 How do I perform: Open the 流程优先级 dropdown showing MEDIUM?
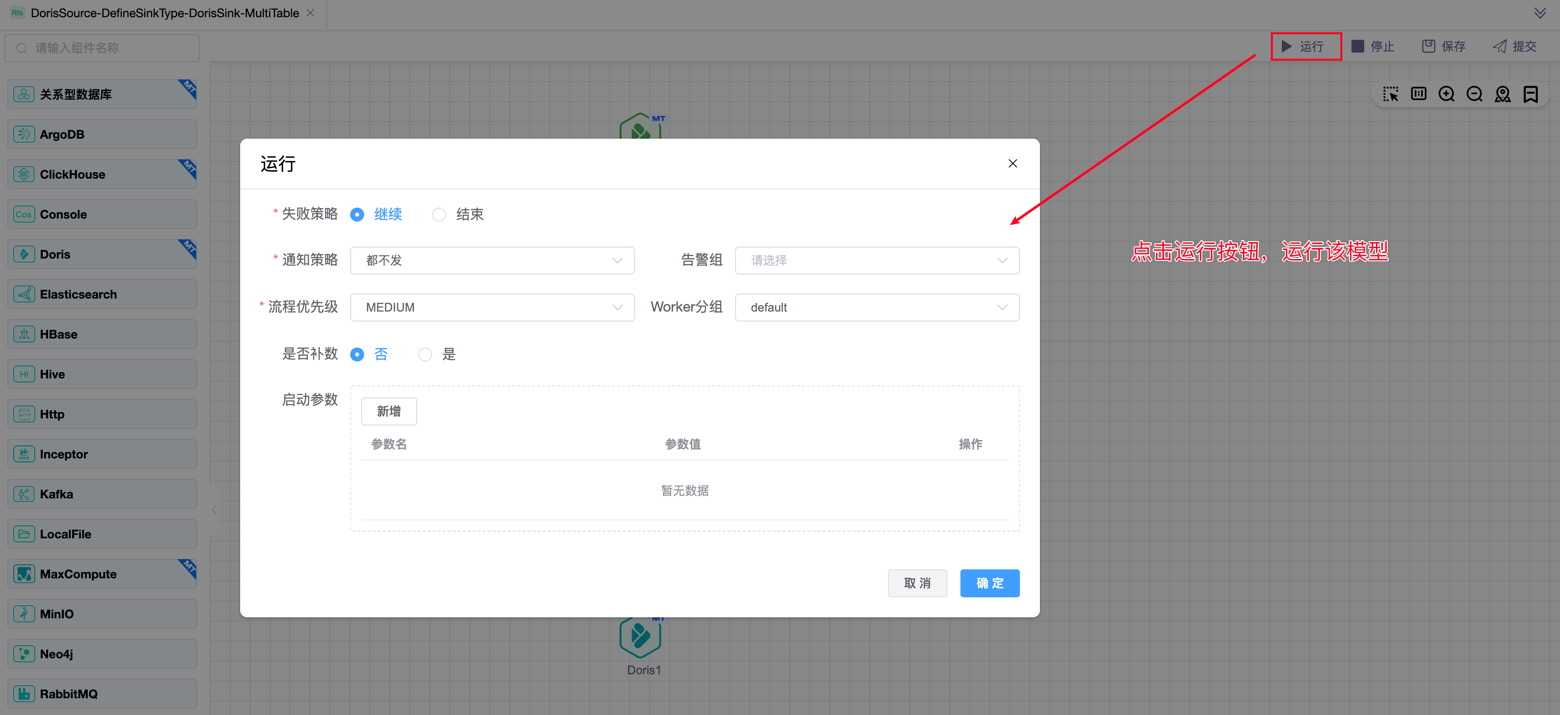point(492,307)
